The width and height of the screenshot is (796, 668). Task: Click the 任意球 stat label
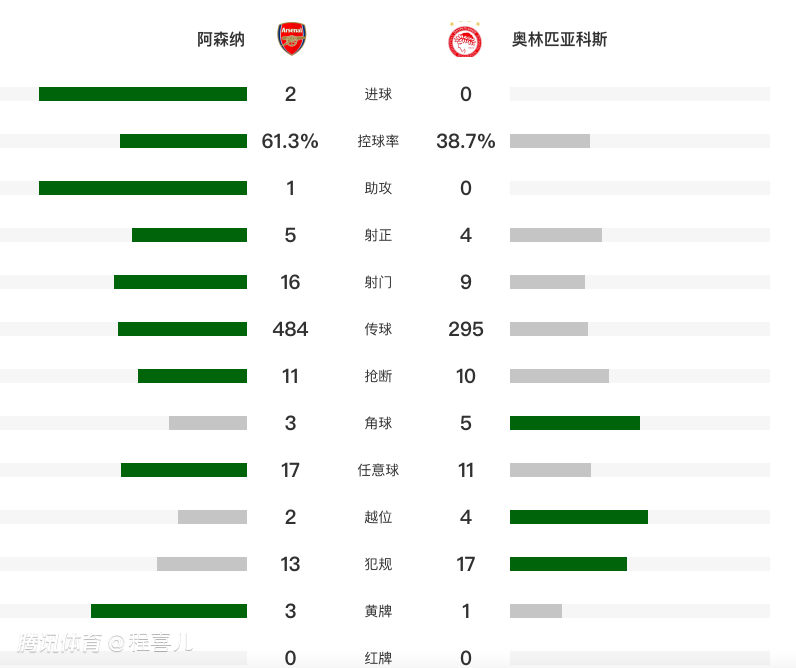(x=378, y=470)
